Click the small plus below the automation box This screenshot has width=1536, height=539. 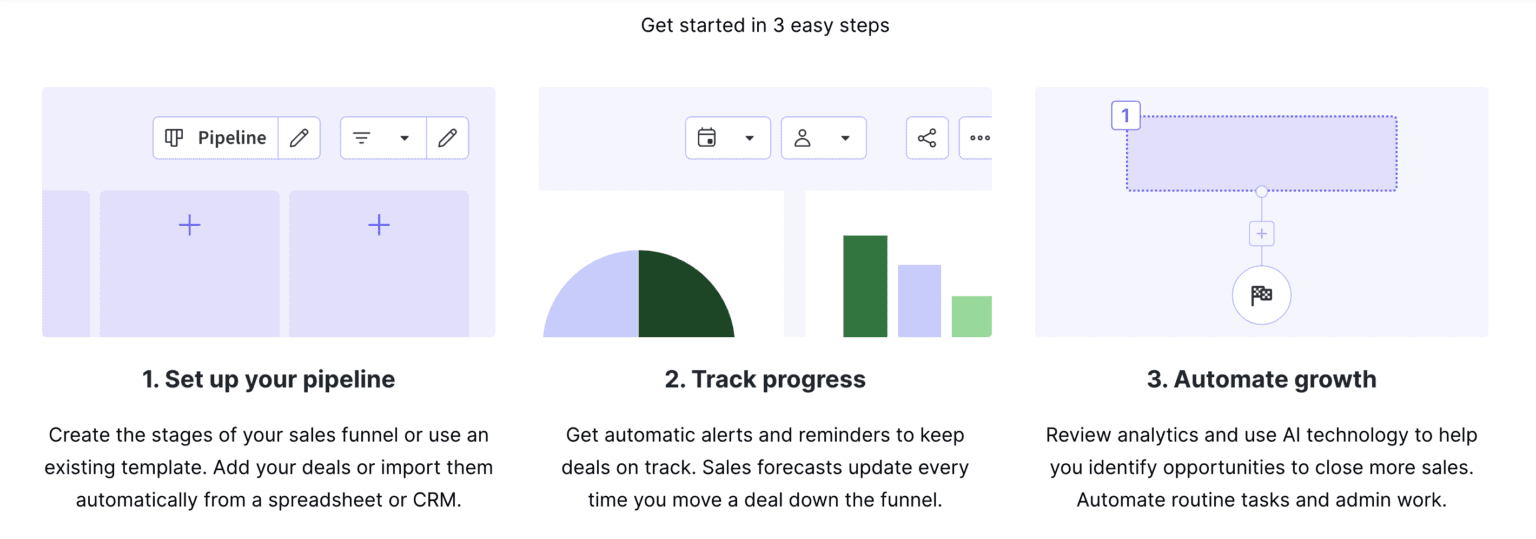tap(1261, 234)
